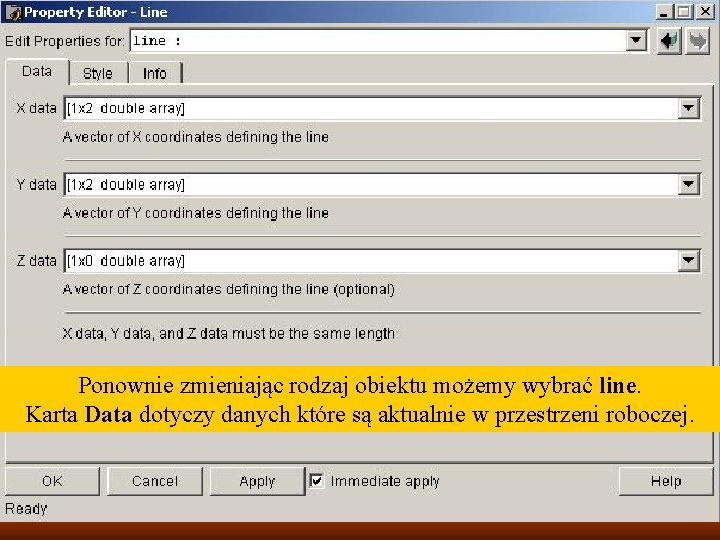The width and height of the screenshot is (720, 540).
Task: Click the Apply button
Action: 257,481
